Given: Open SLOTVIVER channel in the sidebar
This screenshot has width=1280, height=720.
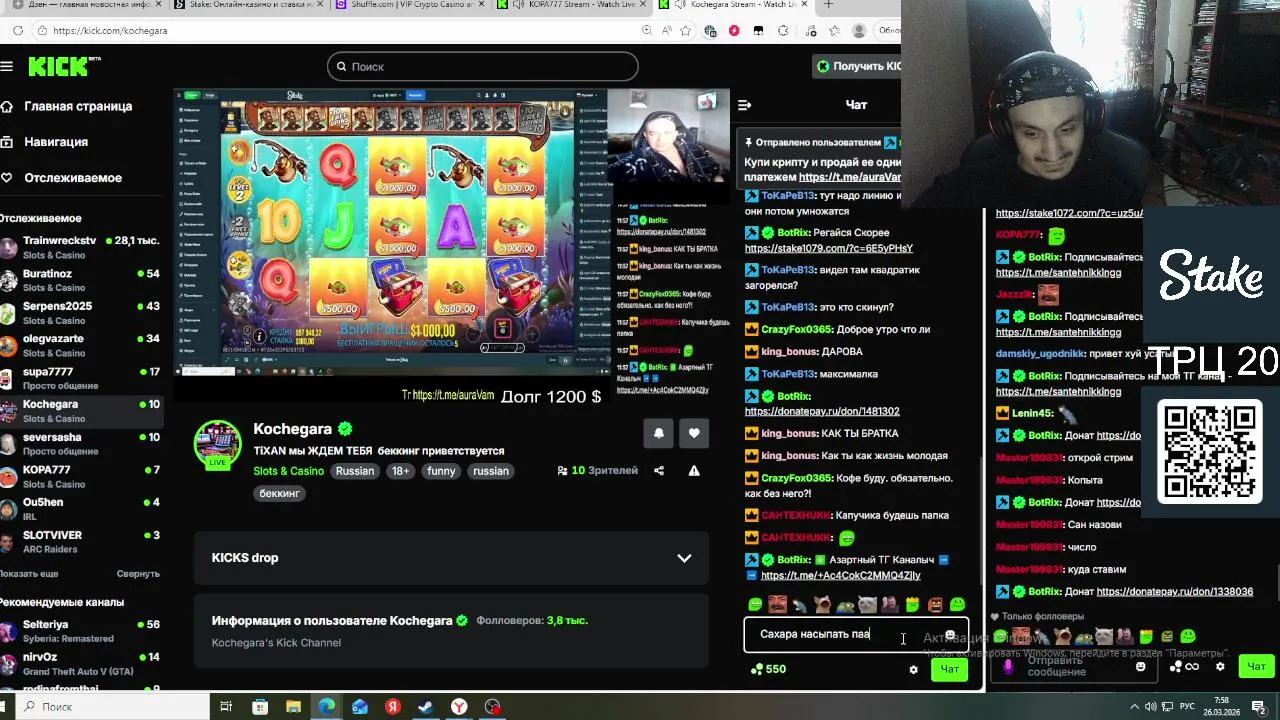Looking at the screenshot, I should click(80, 542).
